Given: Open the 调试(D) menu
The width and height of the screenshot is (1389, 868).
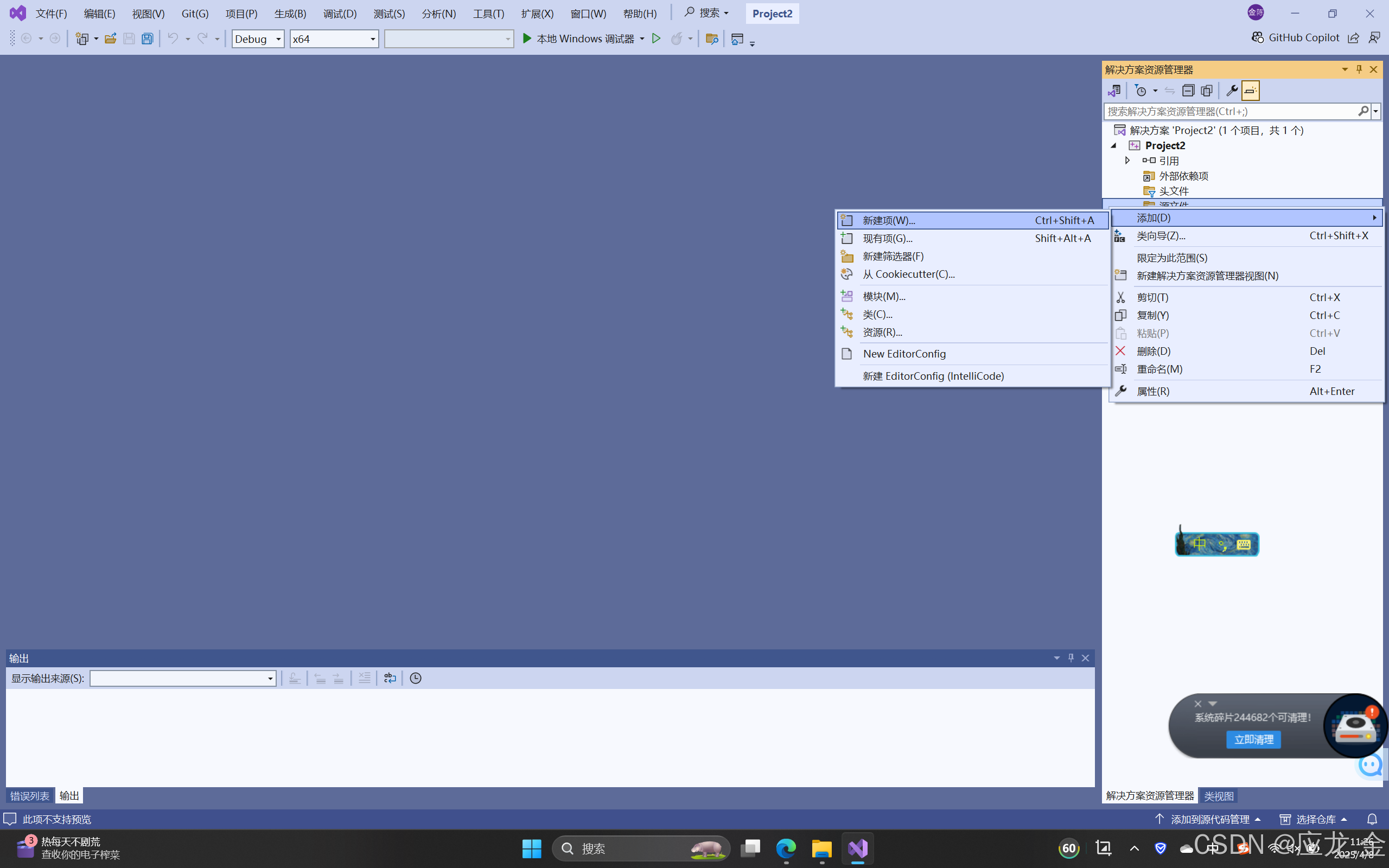Looking at the screenshot, I should (x=339, y=12).
